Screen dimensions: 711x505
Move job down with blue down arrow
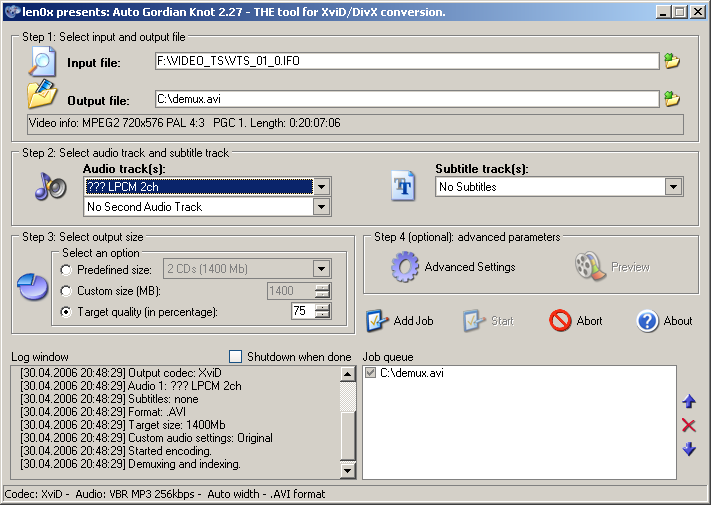[689, 449]
